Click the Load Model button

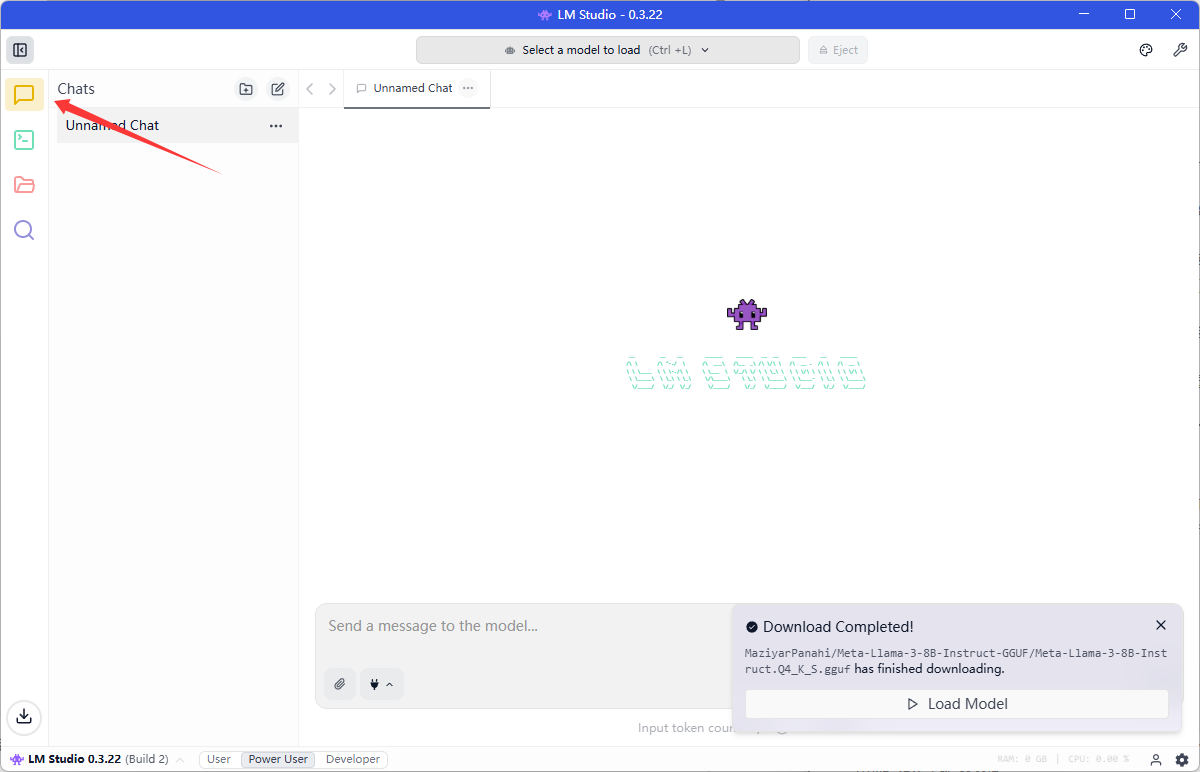[x=957, y=704]
